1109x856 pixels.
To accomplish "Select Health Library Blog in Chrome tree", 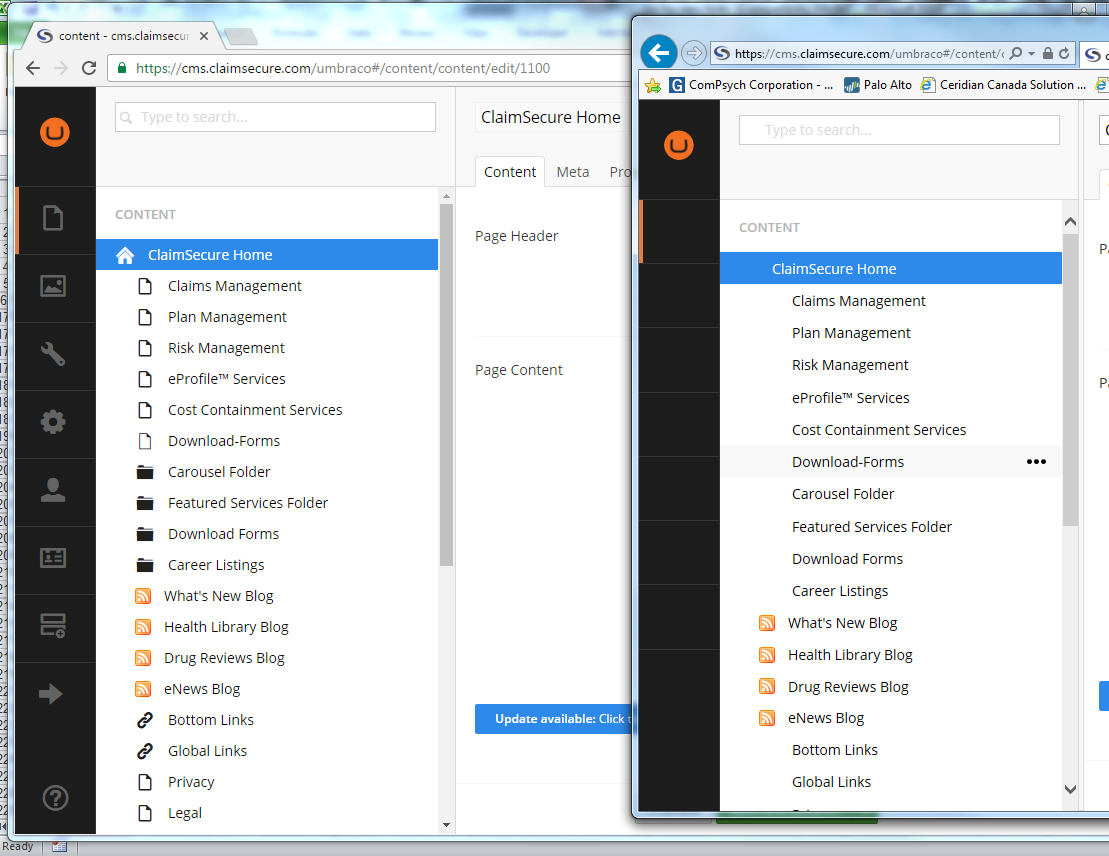I will point(226,627).
